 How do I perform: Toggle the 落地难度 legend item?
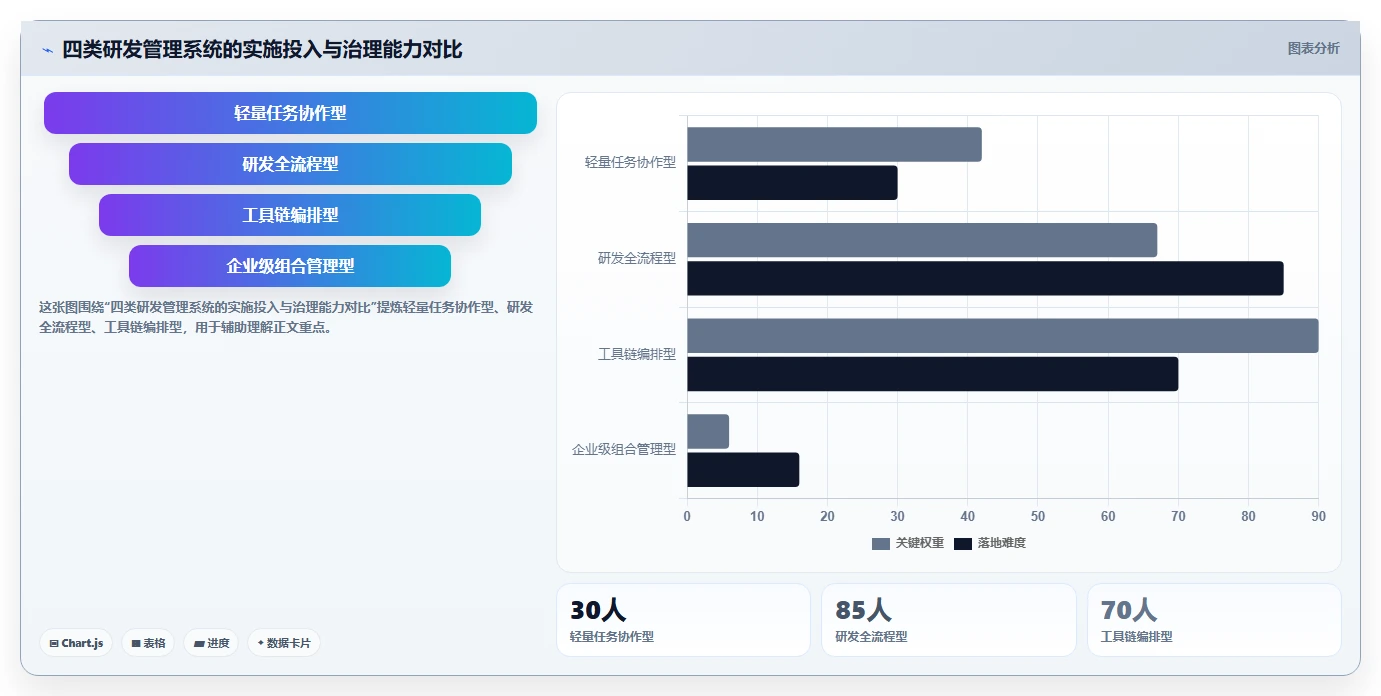[990, 543]
